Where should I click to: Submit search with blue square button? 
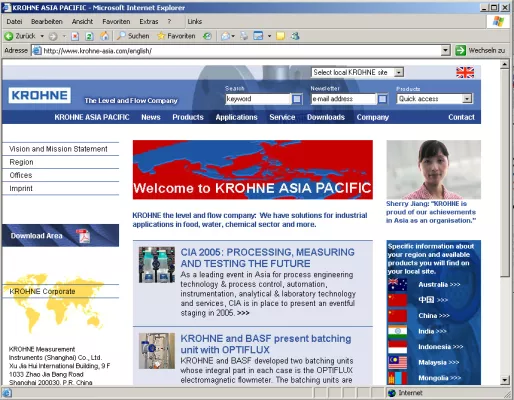pos(297,99)
